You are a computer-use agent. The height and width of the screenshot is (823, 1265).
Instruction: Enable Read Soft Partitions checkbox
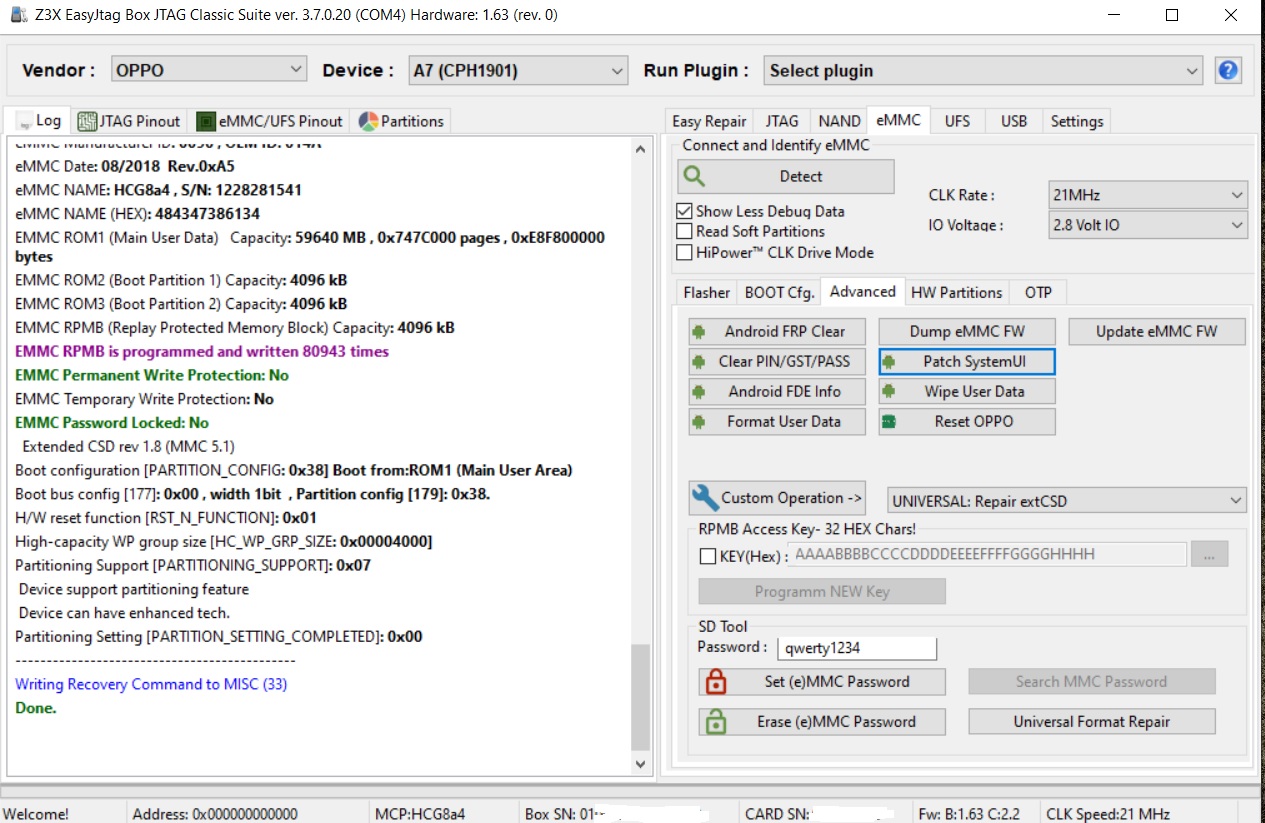[x=684, y=231]
